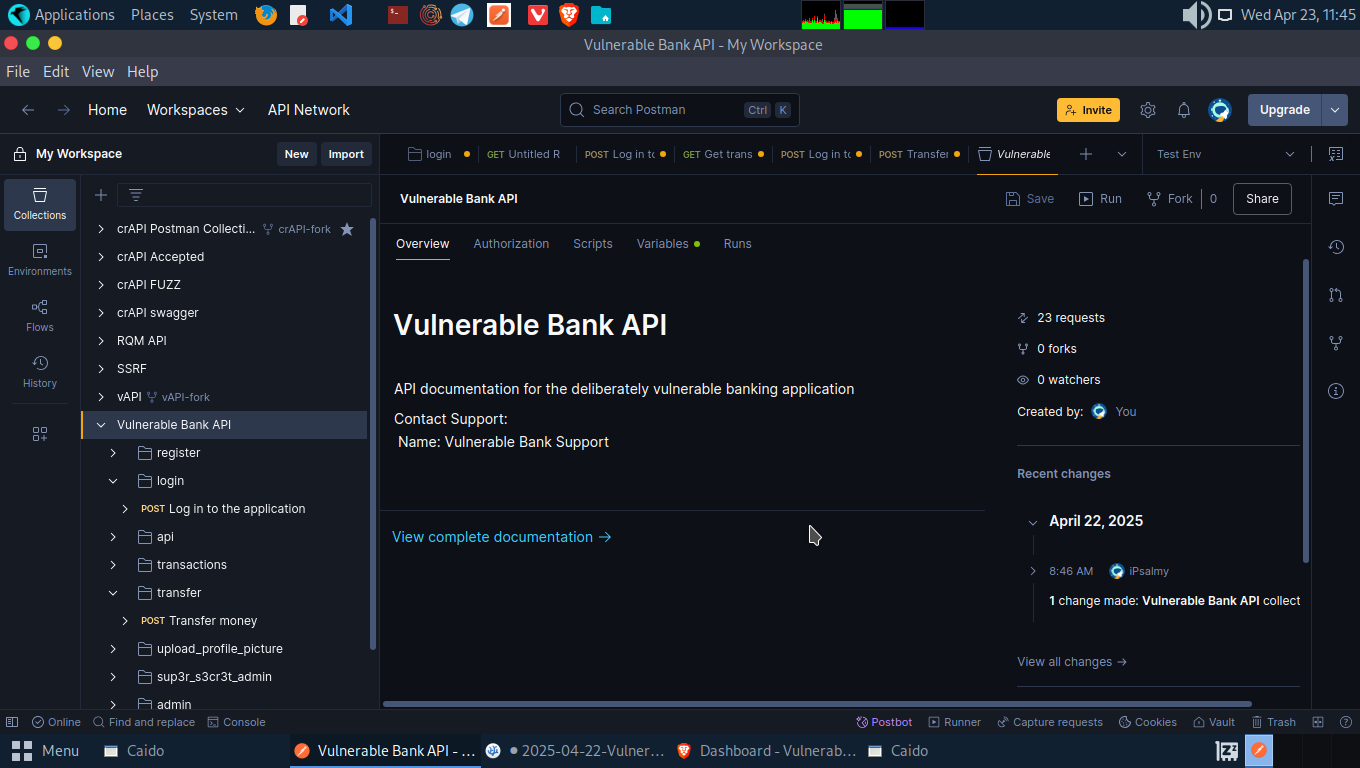Open the View menu
Image resolution: width=1360 pixels, height=768 pixels.
[98, 72]
